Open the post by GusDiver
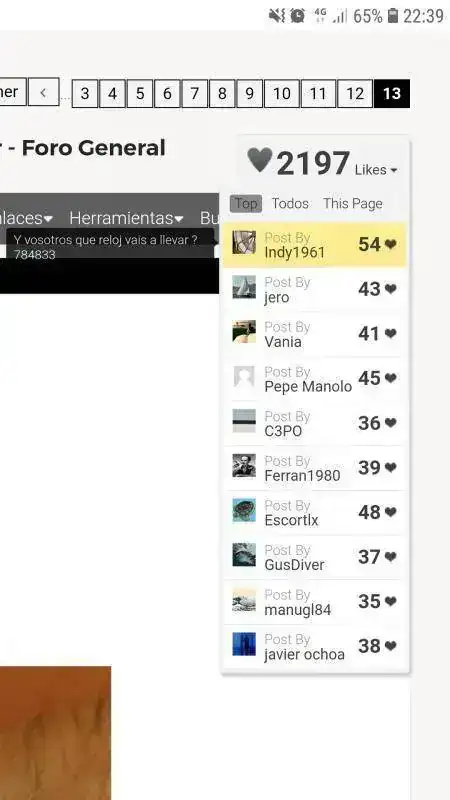The image size is (450, 800). [315, 557]
